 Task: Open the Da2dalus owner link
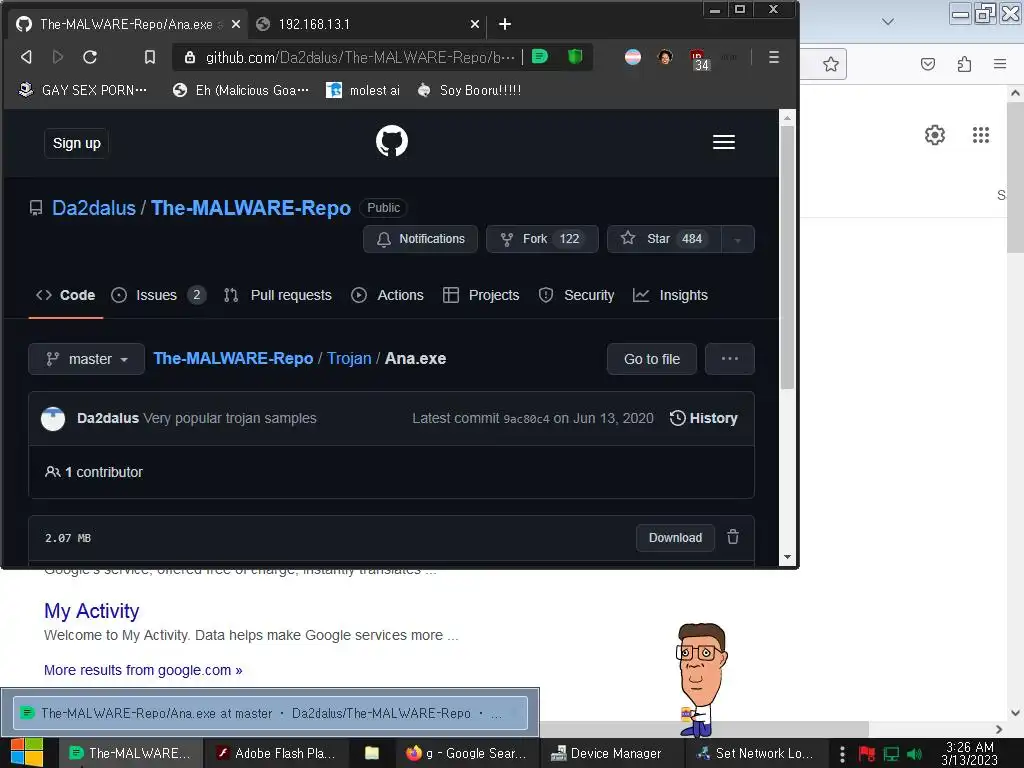[94, 208]
